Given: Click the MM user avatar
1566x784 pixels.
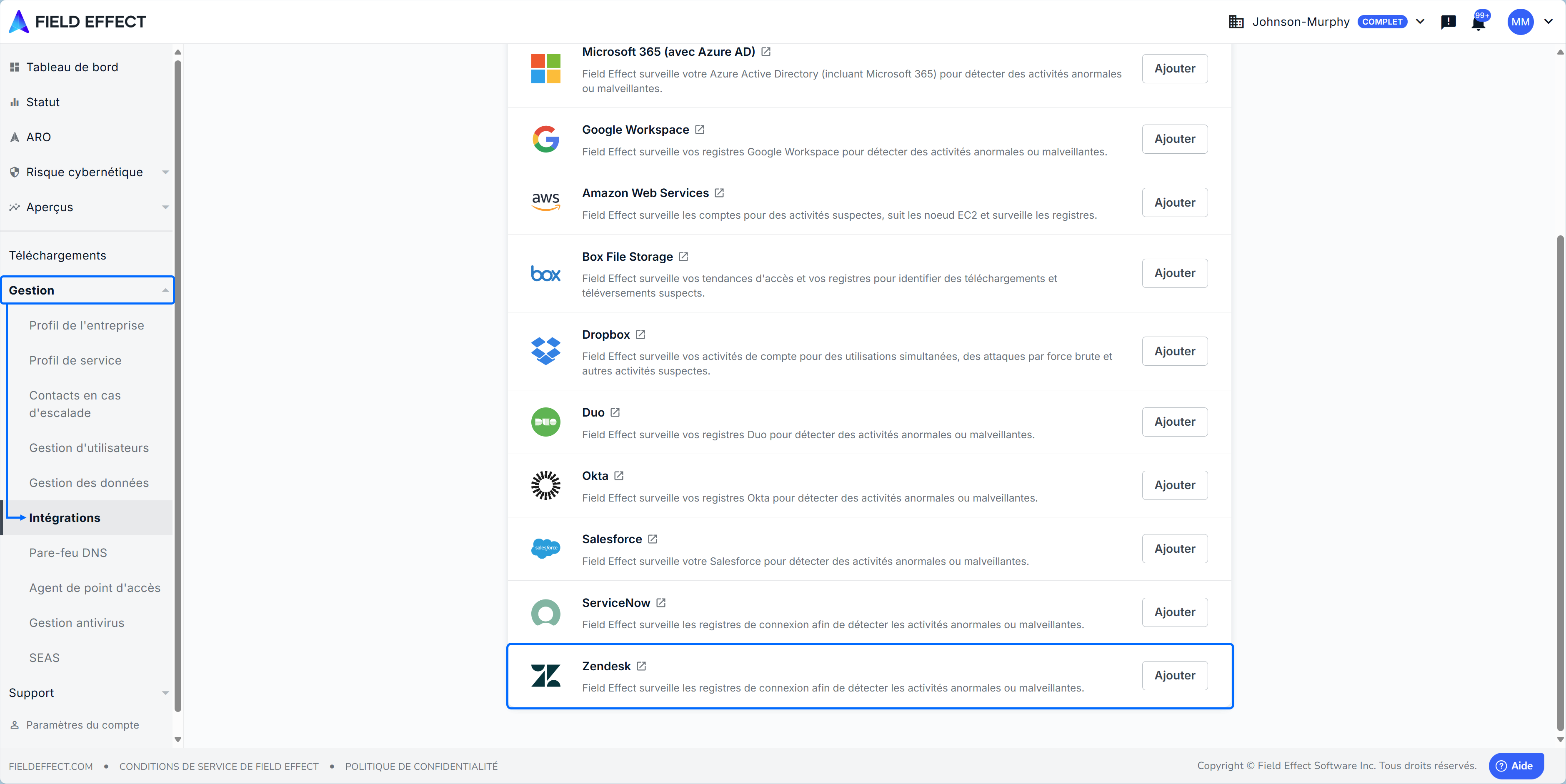Looking at the screenshot, I should tap(1520, 22).
